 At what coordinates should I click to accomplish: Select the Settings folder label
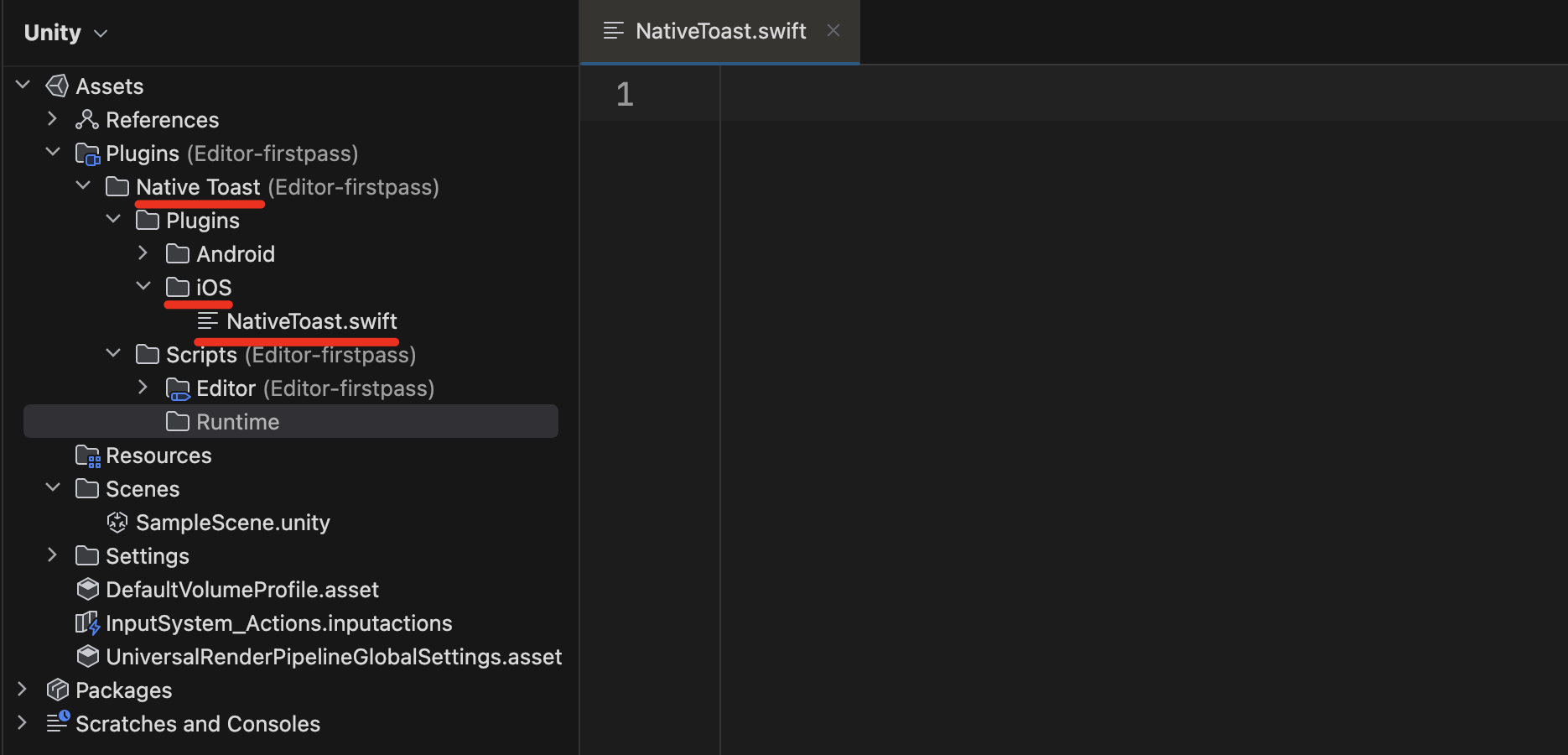(148, 556)
